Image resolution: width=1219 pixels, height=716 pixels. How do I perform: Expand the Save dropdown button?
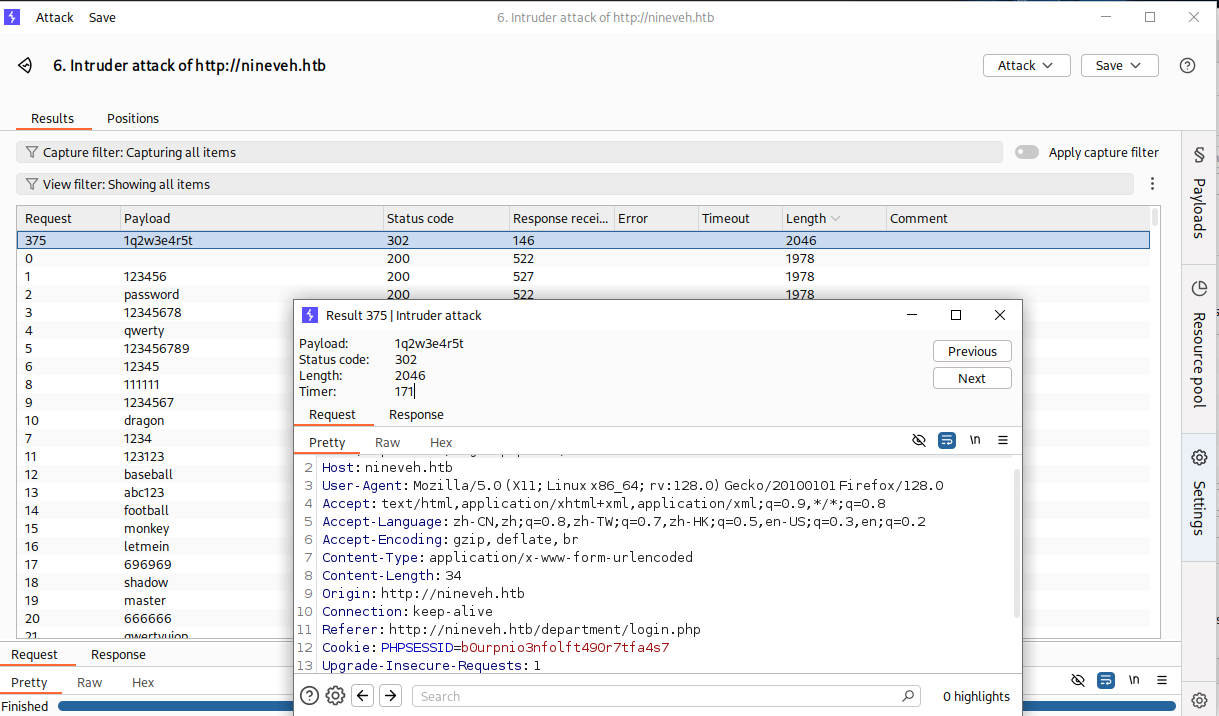pyautogui.click(x=1119, y=65)
